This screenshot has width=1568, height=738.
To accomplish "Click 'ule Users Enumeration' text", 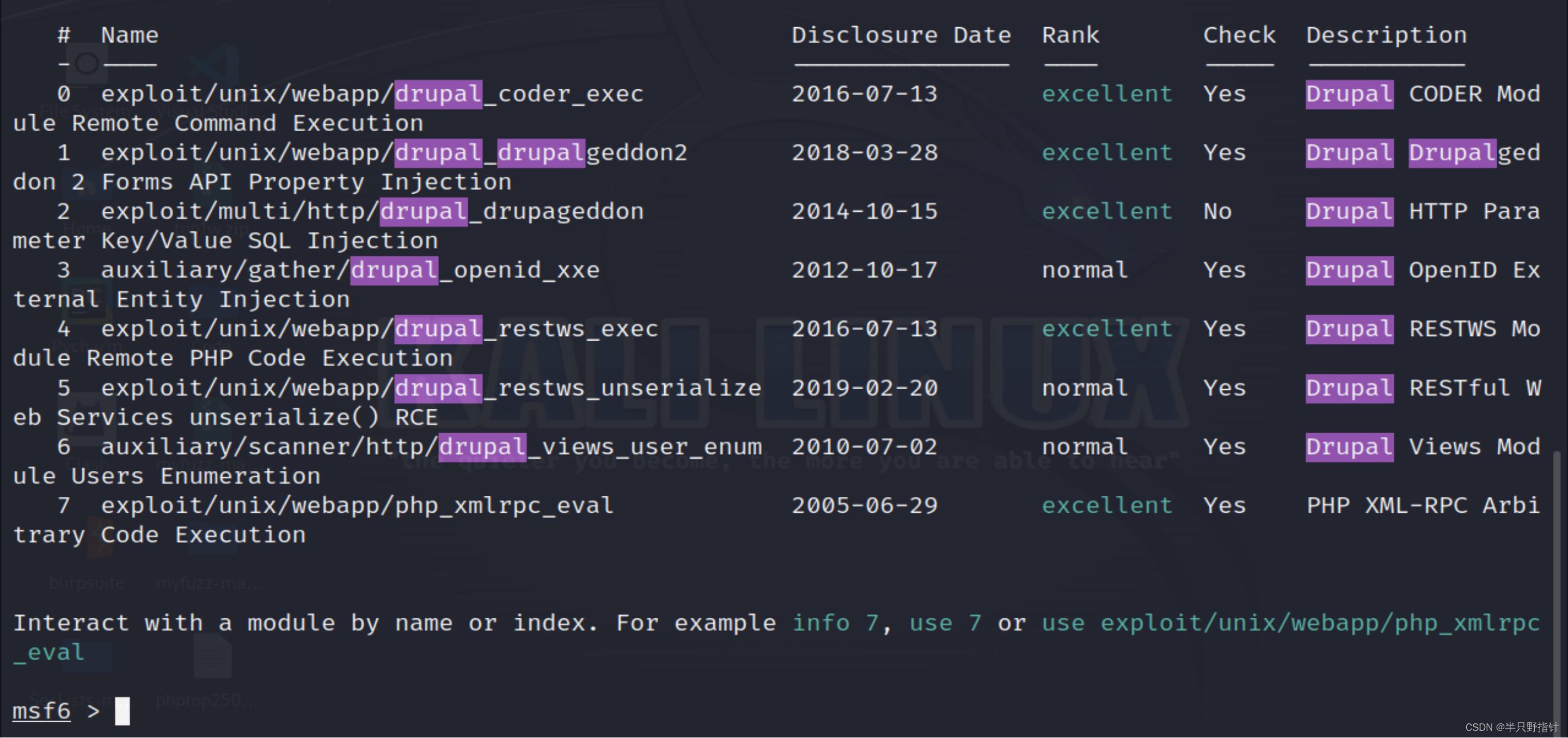I will [x=167, y=476].
